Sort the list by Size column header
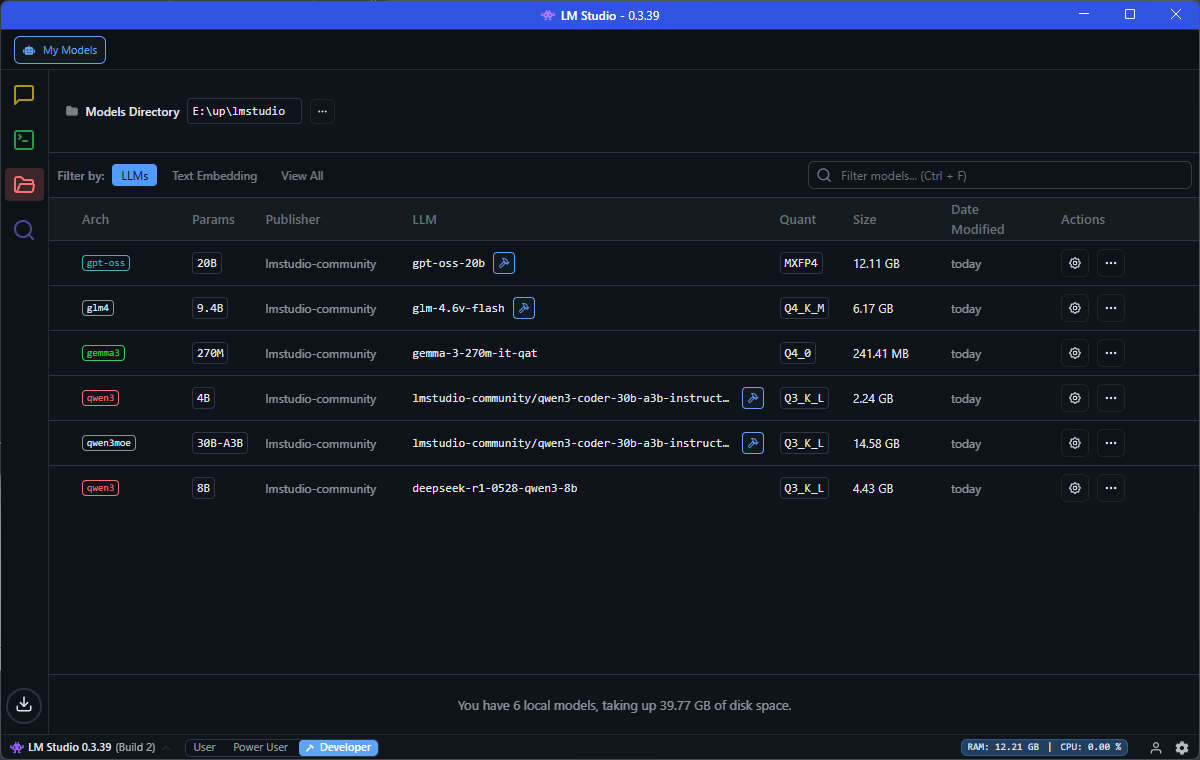The width and height of the screenshot is (1200, 760). 864,219
